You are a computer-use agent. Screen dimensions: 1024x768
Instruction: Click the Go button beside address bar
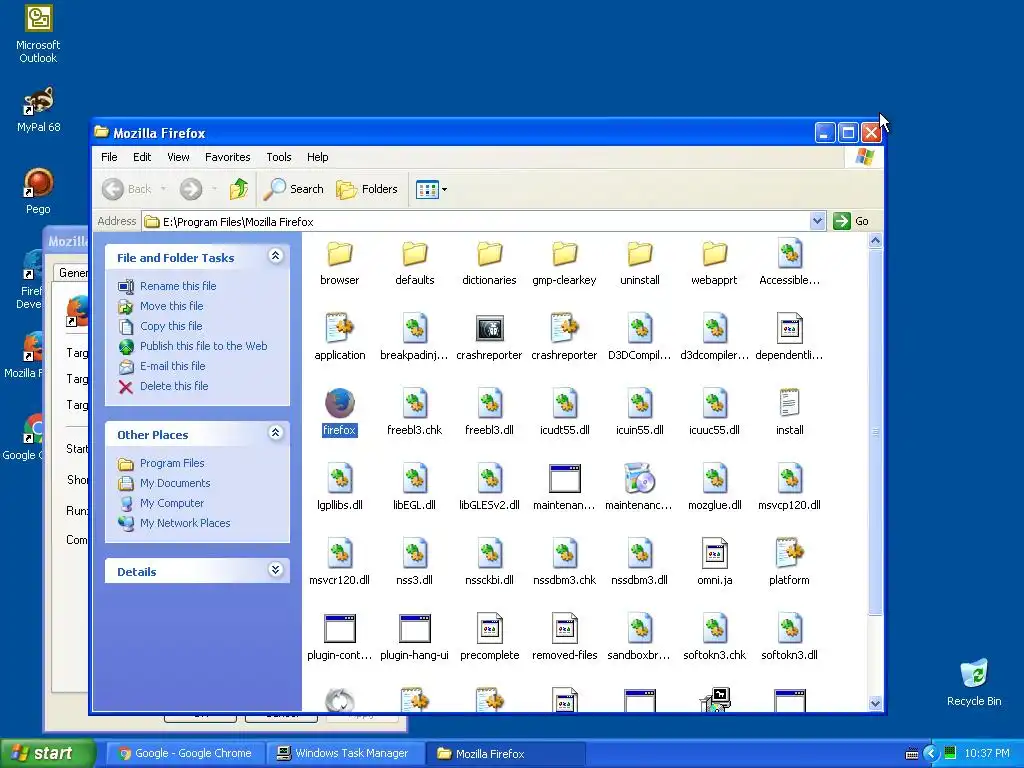[852, 221]
